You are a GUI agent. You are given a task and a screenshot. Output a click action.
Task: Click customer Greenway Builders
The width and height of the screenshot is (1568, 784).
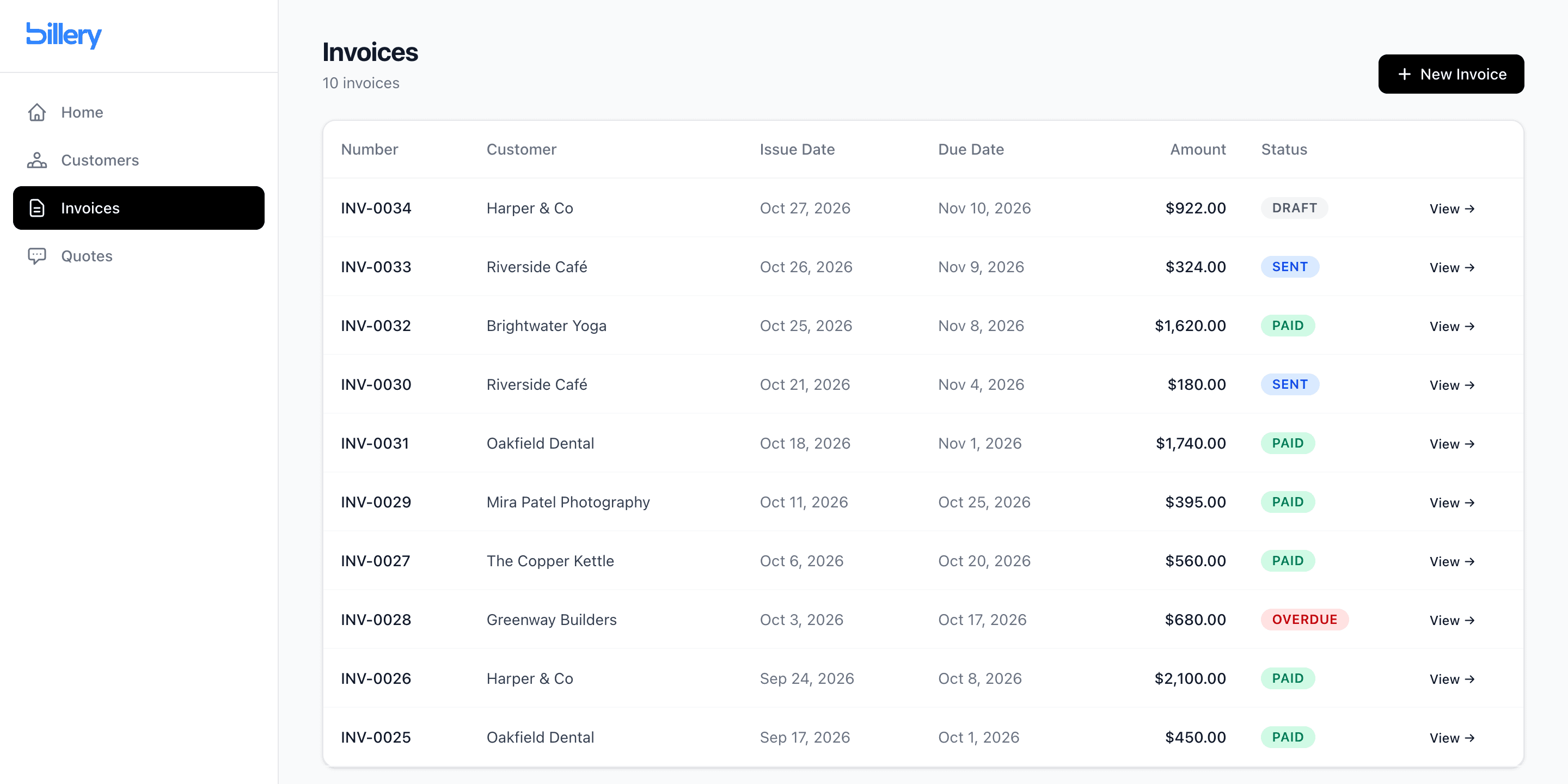552,620
